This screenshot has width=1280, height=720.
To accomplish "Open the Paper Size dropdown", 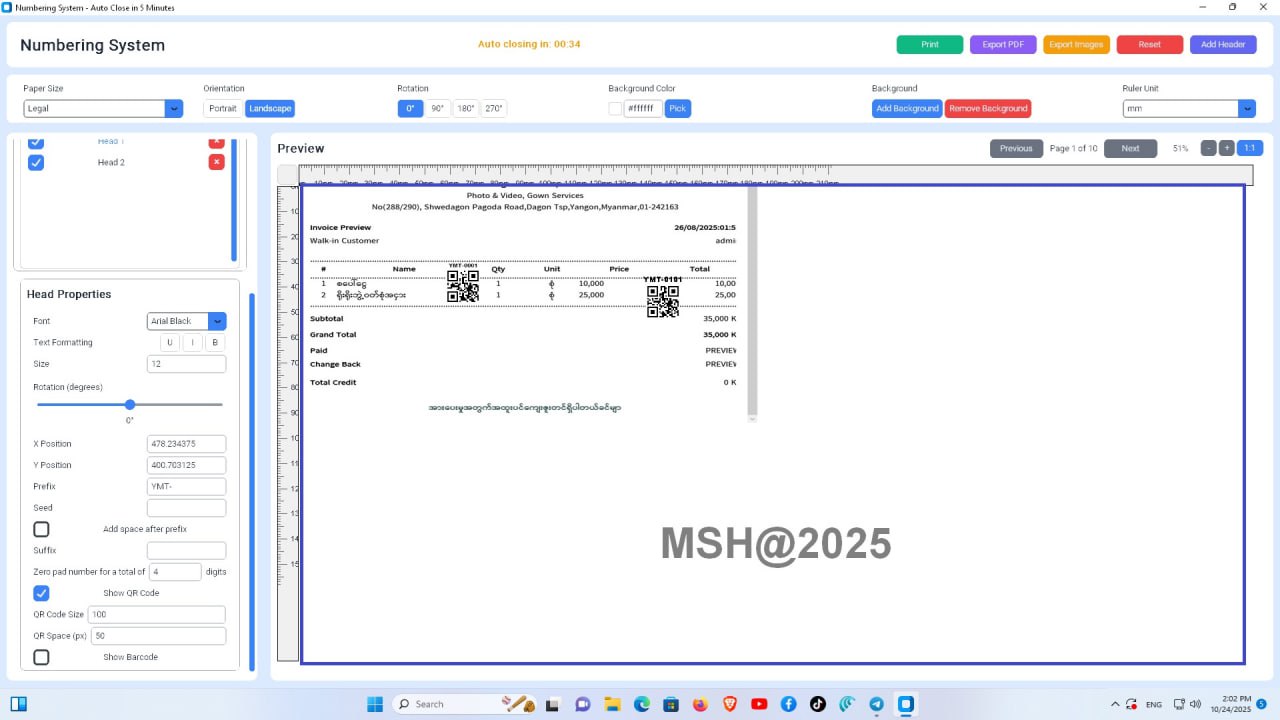I will 102,108.
